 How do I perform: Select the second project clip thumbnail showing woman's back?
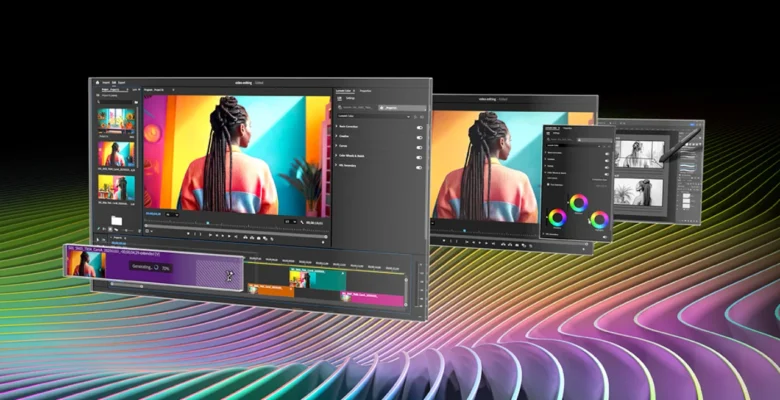116,154
